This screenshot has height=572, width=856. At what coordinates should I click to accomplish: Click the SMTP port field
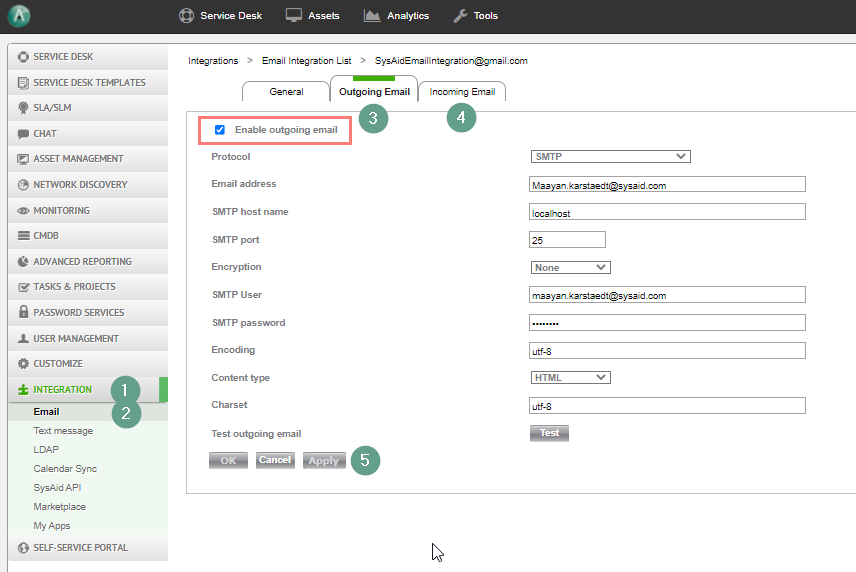[567, 240]
